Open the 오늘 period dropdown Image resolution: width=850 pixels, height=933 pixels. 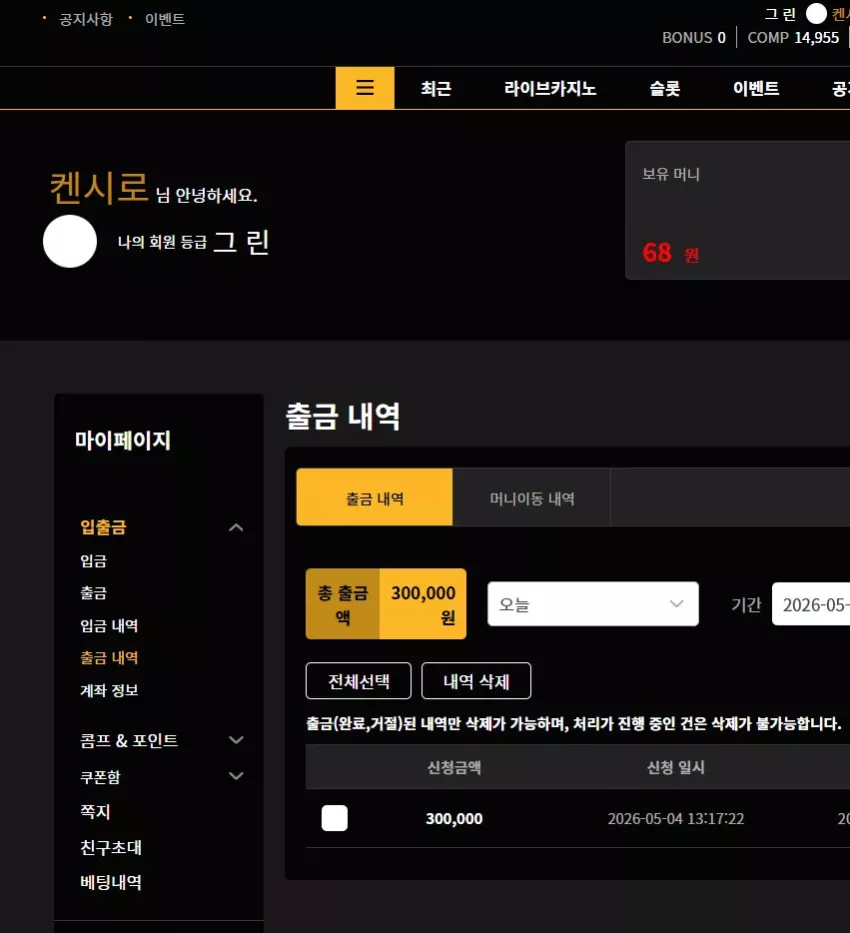click(593, 604)
